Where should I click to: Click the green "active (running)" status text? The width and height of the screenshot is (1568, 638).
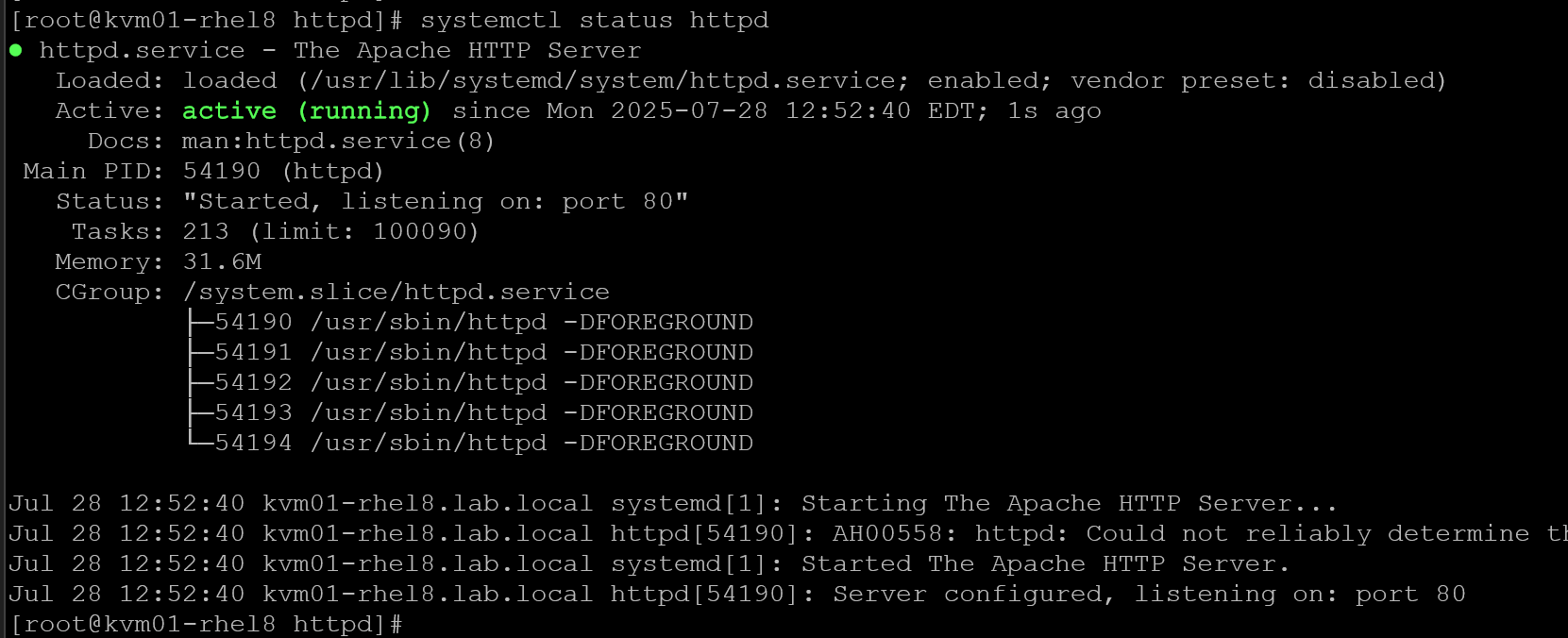(307, 110)
